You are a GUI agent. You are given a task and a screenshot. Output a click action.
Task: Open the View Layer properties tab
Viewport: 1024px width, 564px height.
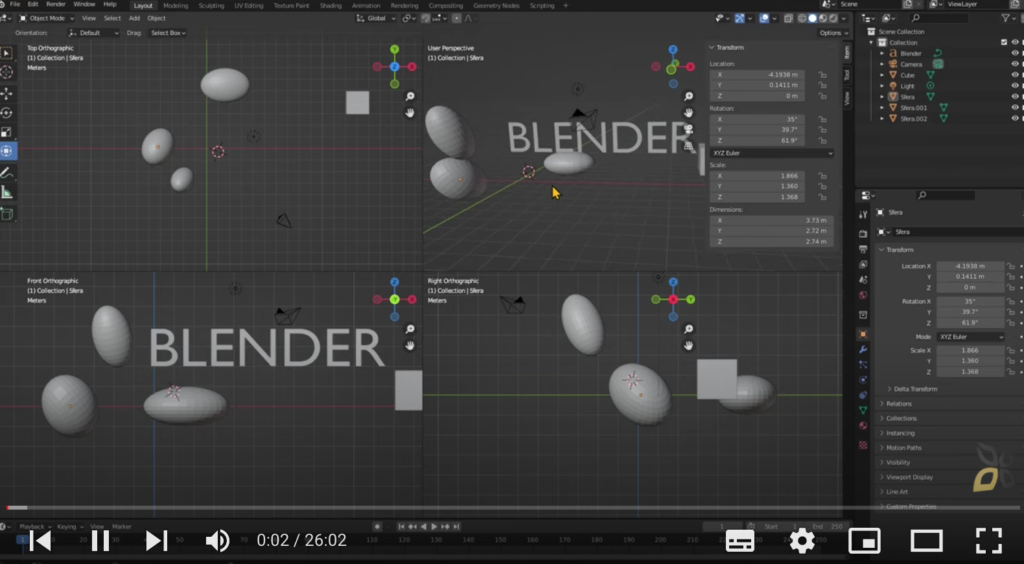pos(863,264)
